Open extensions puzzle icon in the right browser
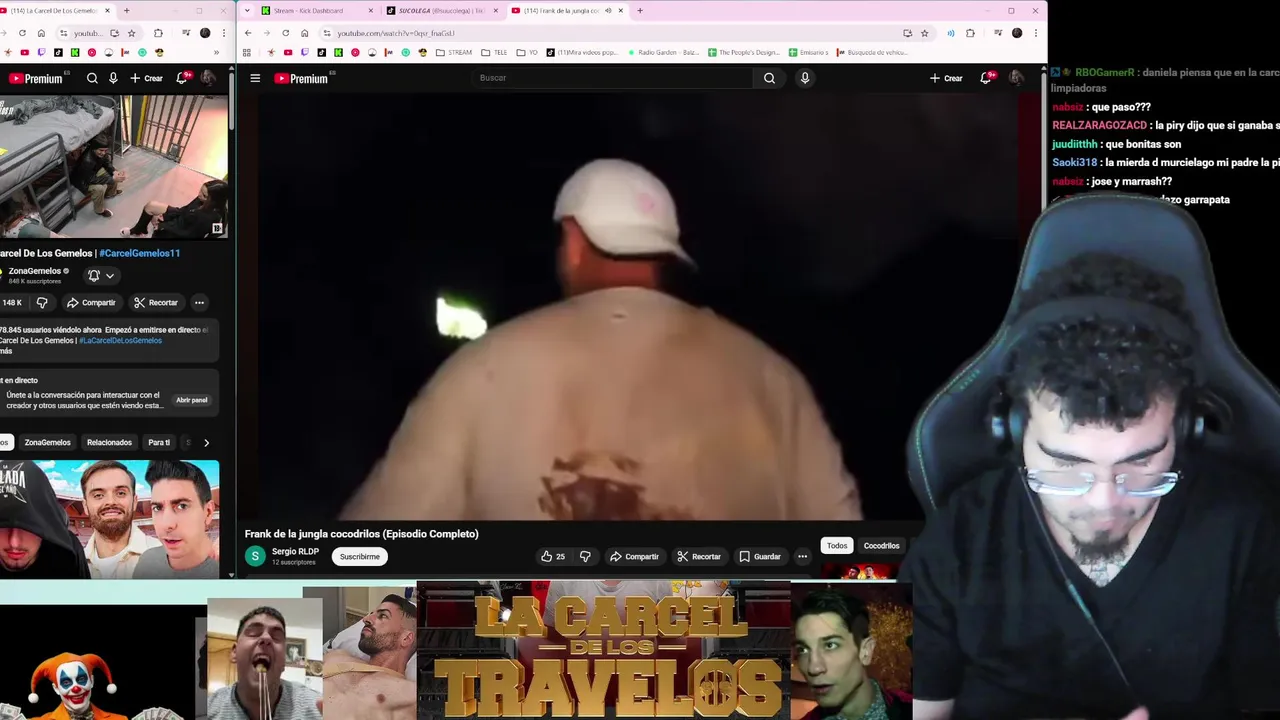The height and width of the screenshot is (720, 1280). click(x=970, y=33)
